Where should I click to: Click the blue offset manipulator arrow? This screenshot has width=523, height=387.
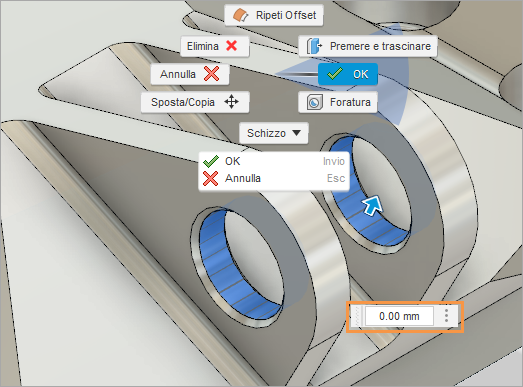pos(373,205)
